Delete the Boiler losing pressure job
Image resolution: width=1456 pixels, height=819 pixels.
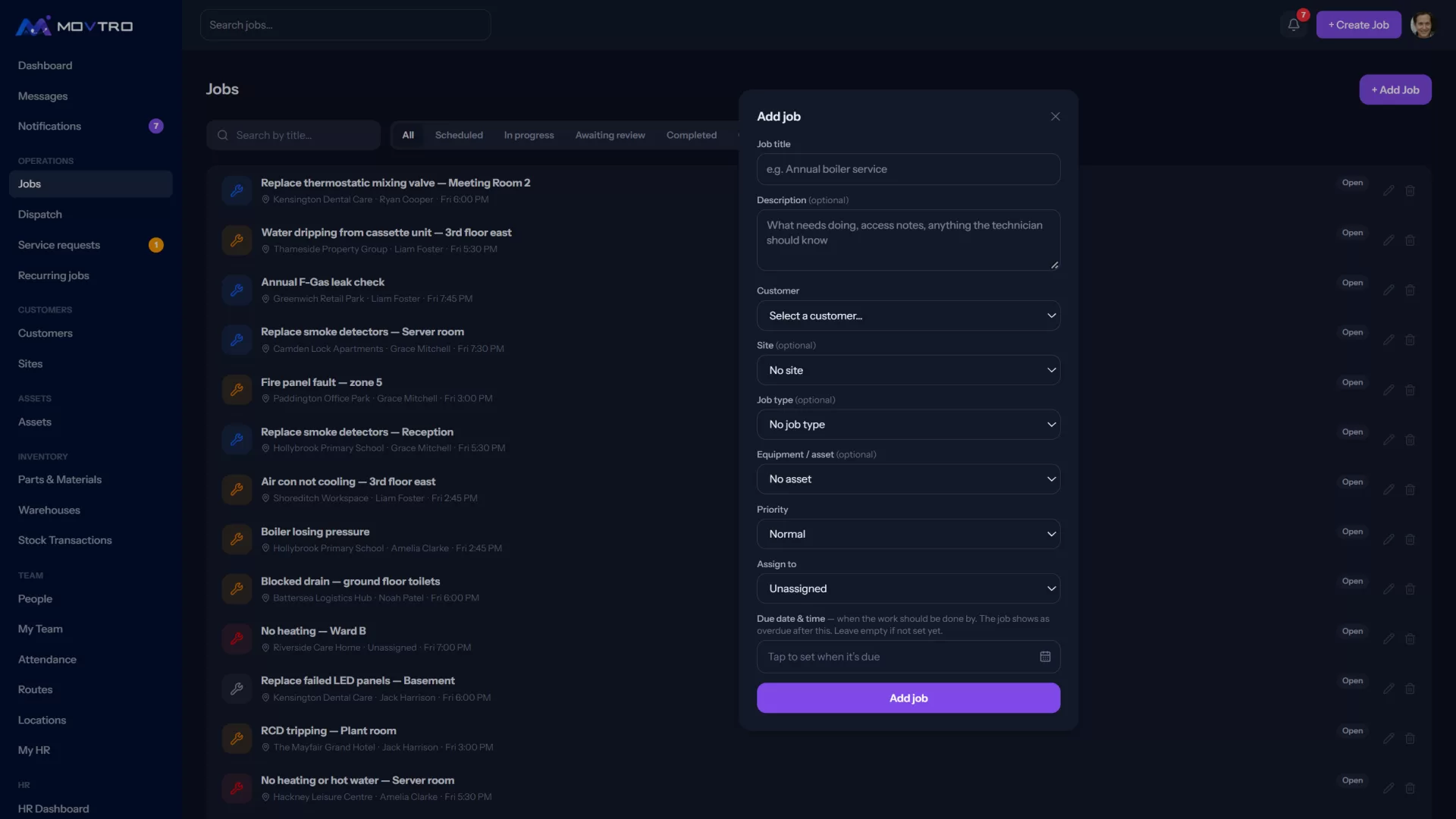coord(1410,539)
